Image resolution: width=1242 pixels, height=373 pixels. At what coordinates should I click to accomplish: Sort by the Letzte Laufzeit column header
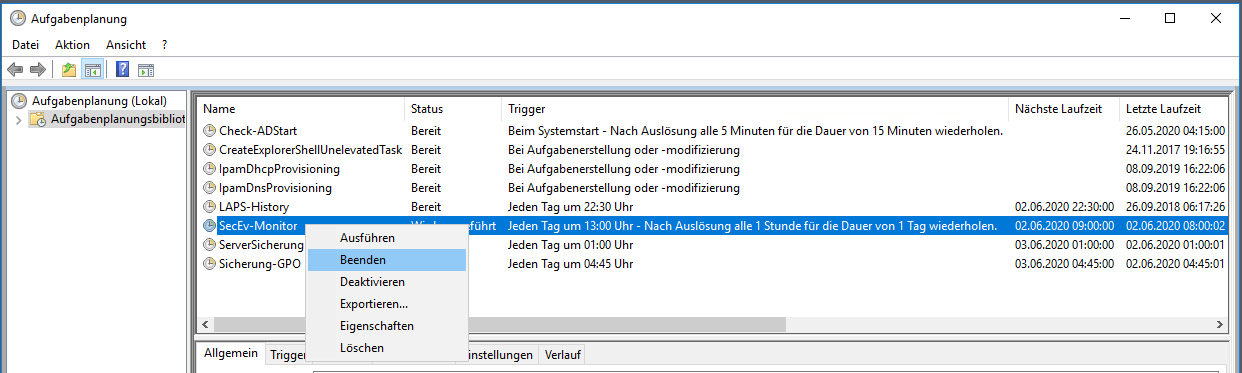pos(1173,108)
